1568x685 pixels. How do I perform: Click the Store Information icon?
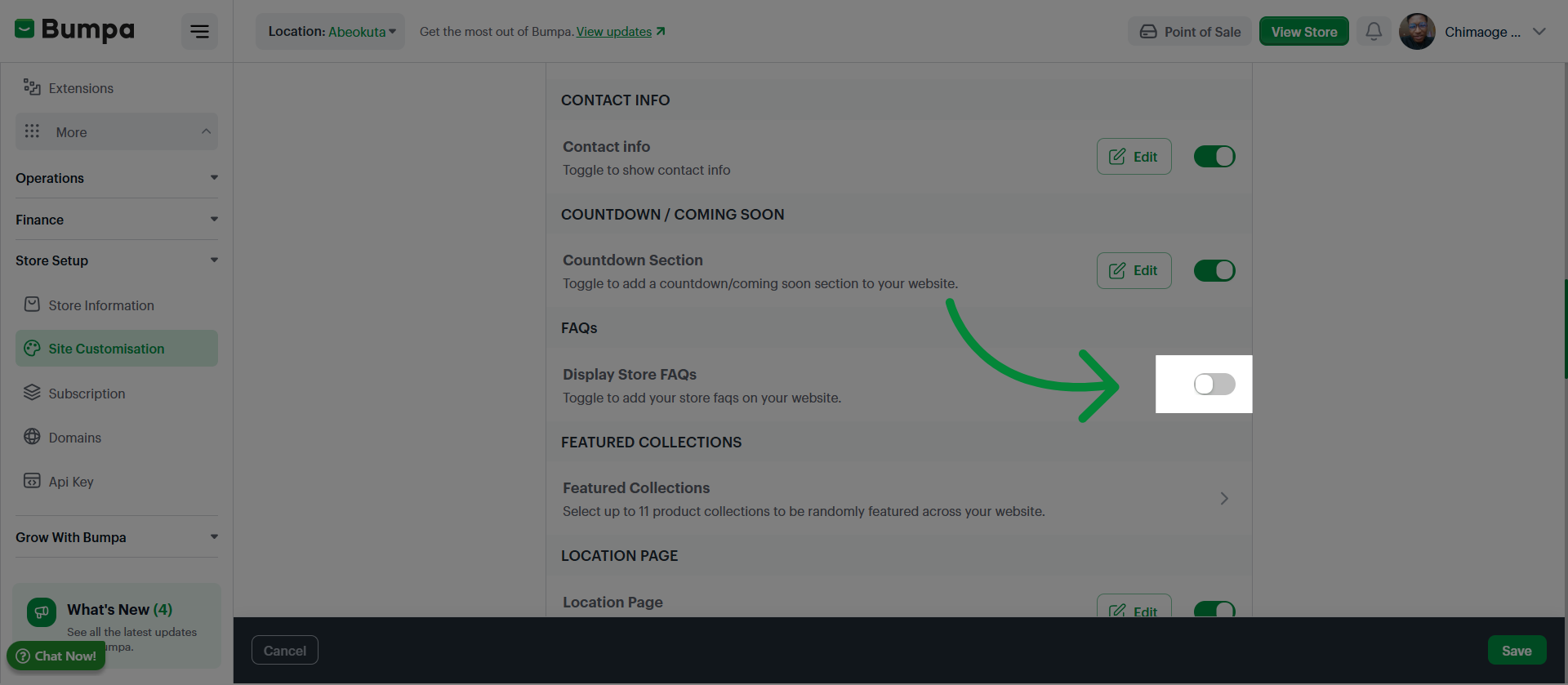[32, 305]
